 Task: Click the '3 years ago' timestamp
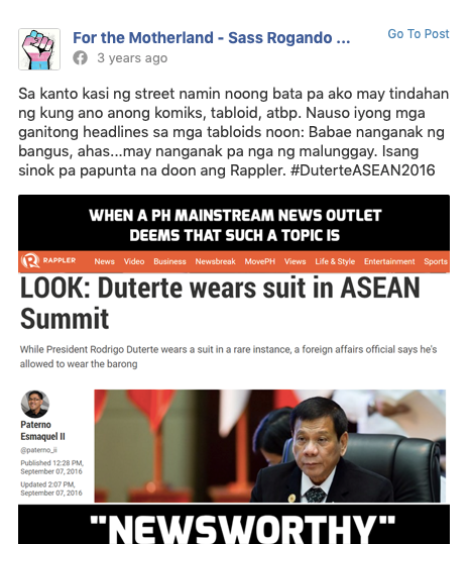pyautogui.click(x=132, y=58)
